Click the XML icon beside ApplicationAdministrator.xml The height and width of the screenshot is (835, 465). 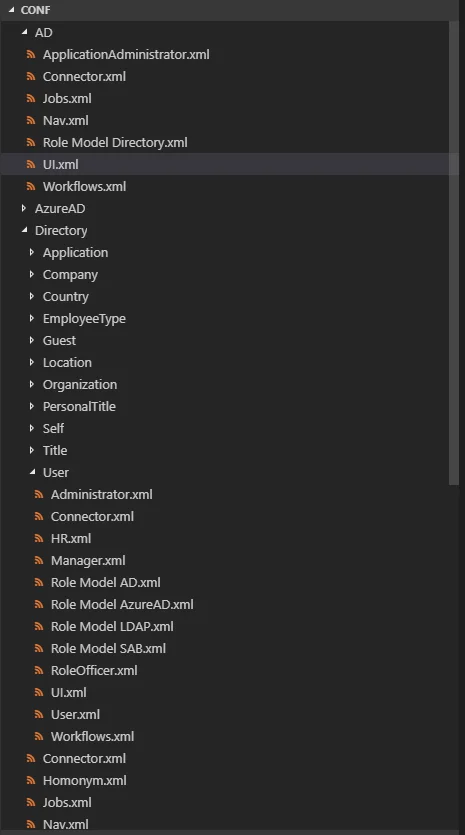click(x=31, y=54)
